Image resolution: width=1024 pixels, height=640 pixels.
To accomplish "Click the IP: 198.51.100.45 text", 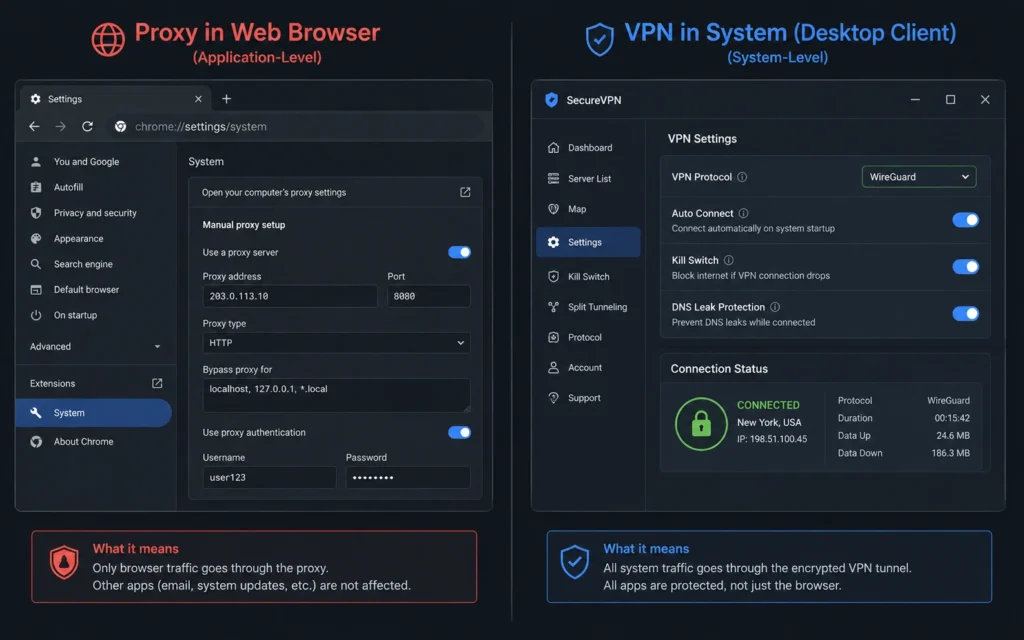I will click(772, 439).
